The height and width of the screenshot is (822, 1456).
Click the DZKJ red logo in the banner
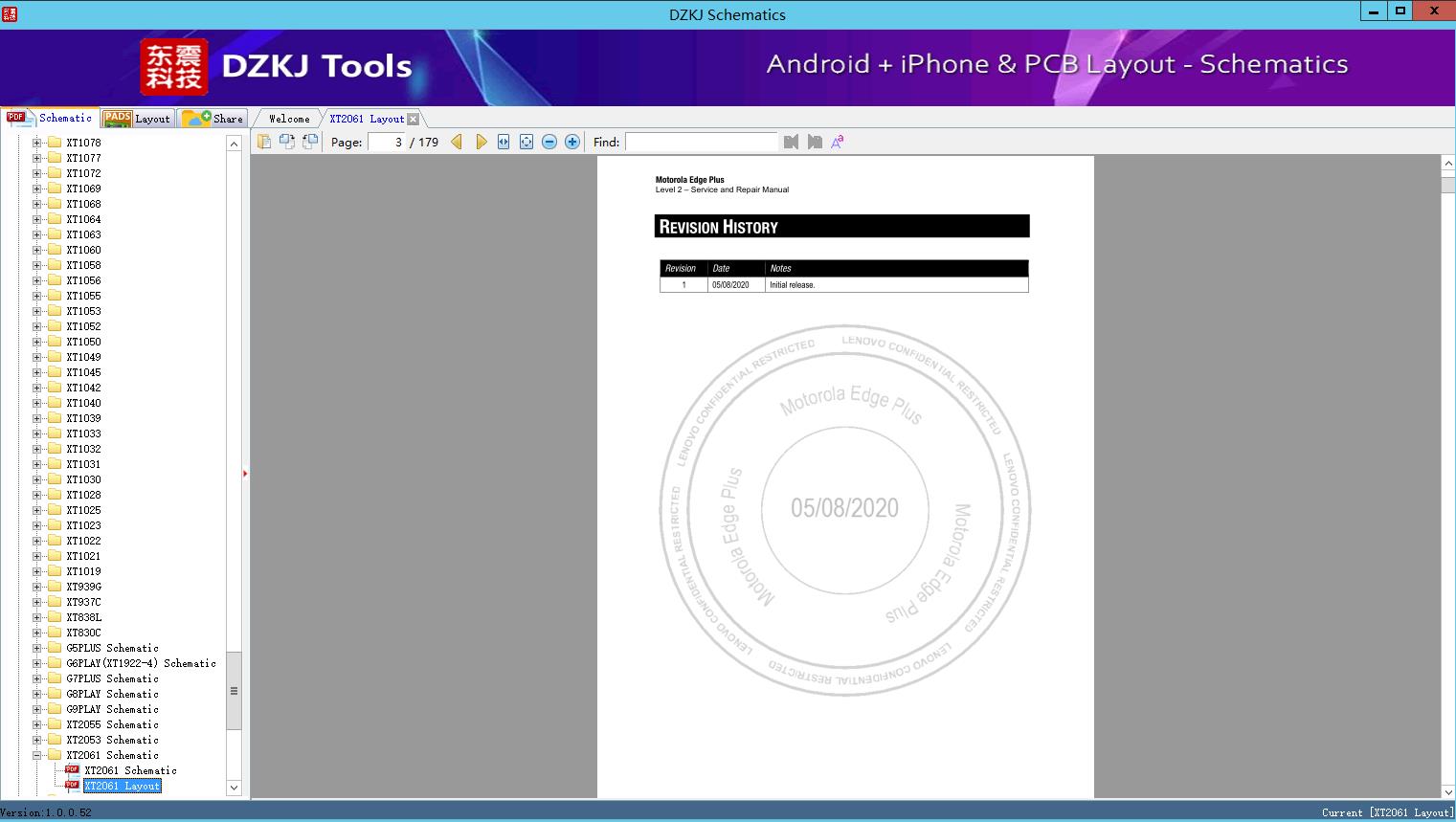[x=174, y=67]
